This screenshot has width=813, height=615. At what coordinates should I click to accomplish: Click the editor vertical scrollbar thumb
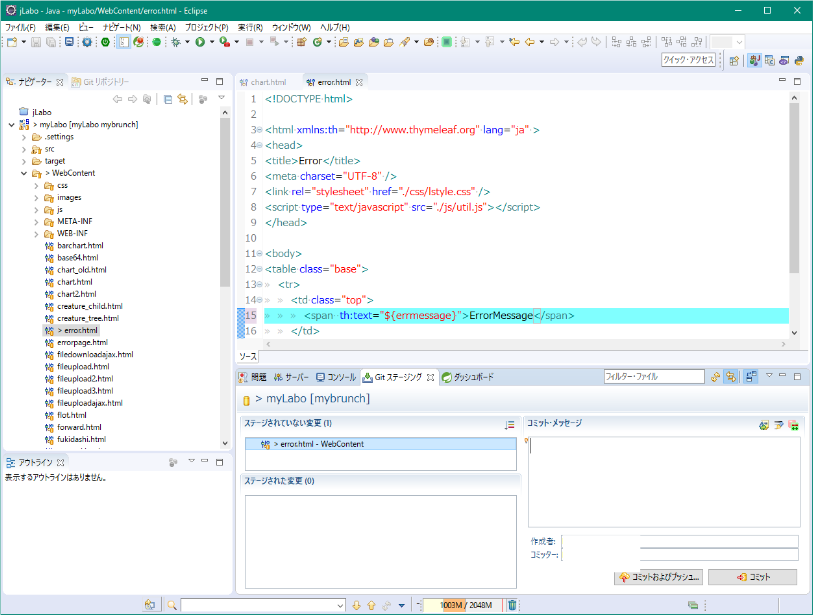[x=794, y=188]
